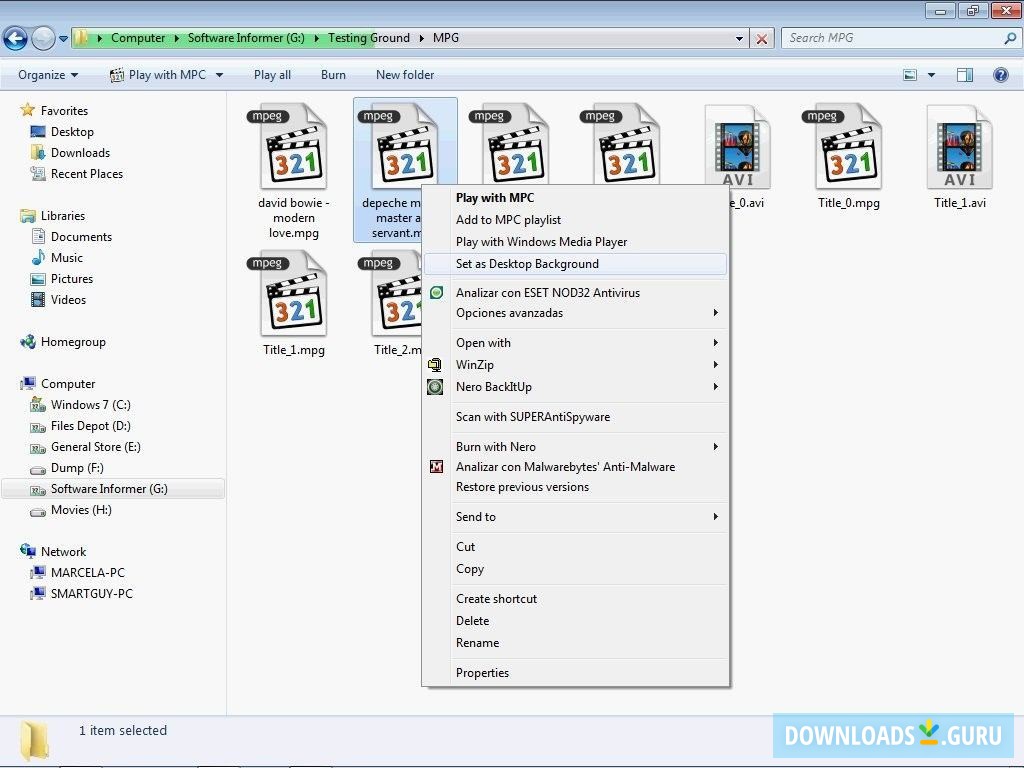1024x768 pixels.
Task: Select Movies (H:) drive in sidebar
Action: pyautogui.click(x=81, y=510)
